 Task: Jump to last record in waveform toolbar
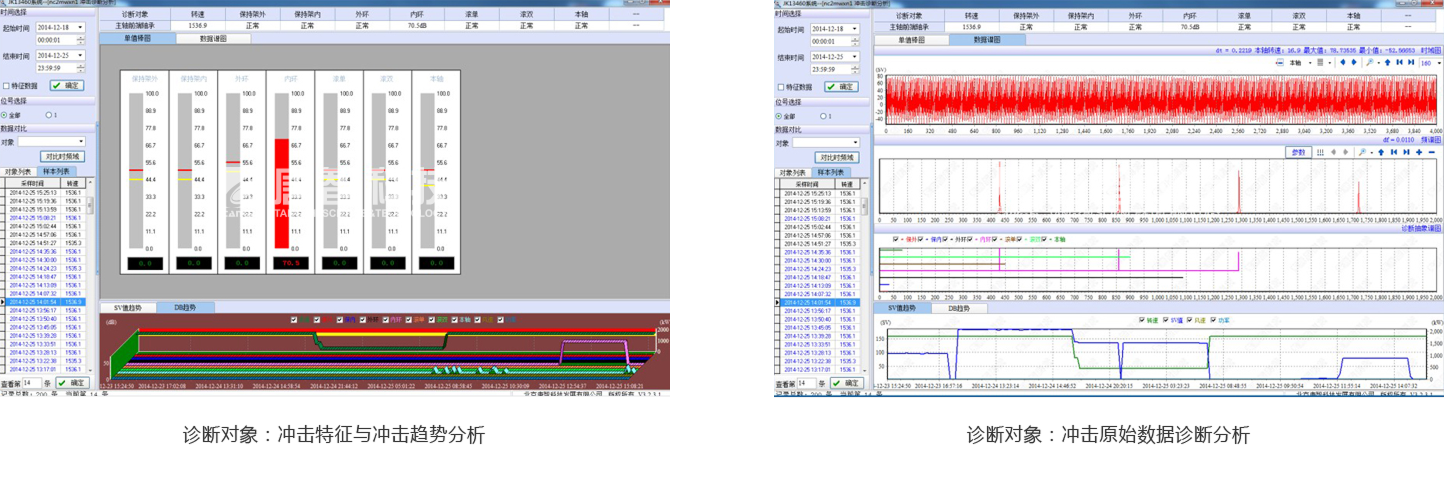[1410, 63]
